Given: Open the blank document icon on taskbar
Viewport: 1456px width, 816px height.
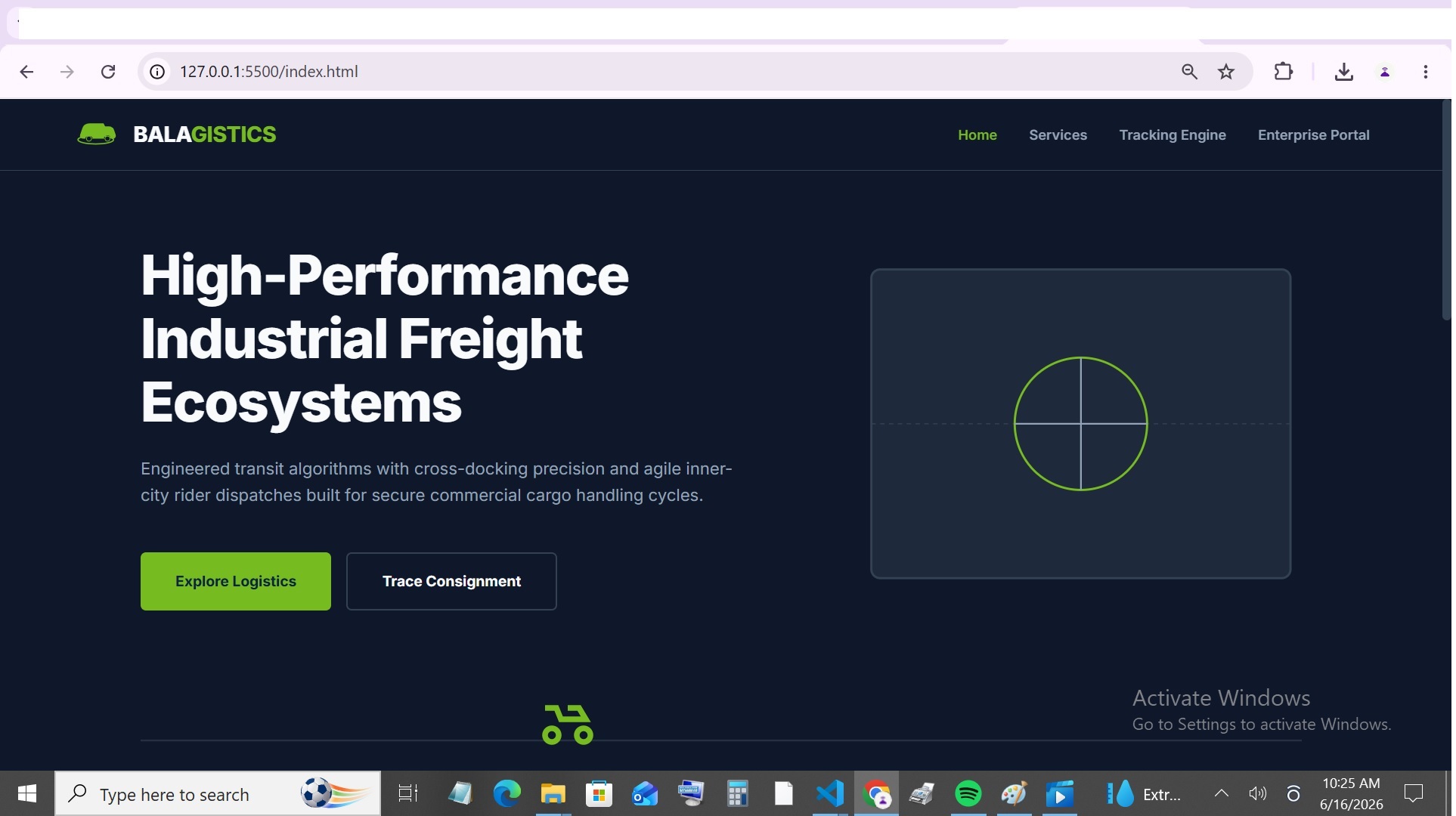Looking at the screenshot, I should (x=783, y=794).
